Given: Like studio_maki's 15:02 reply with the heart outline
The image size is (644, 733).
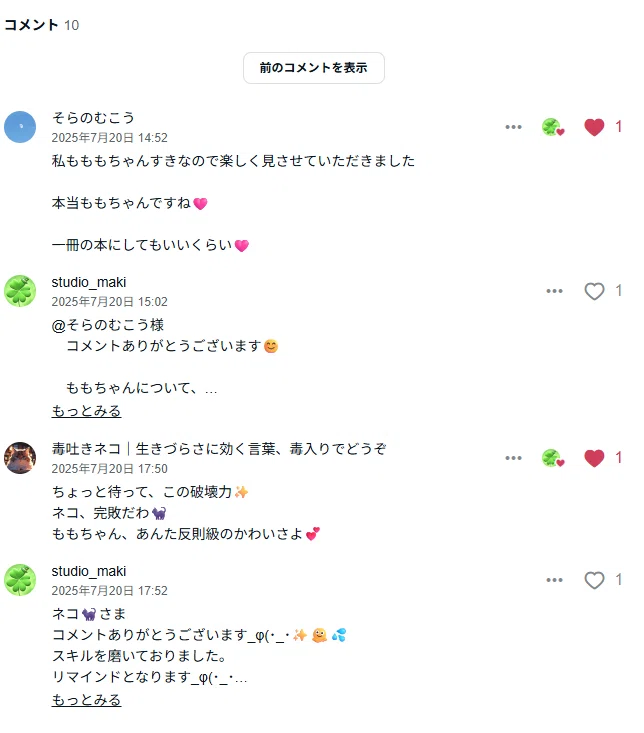Looking at the screenshot, I should click(594, 291).
